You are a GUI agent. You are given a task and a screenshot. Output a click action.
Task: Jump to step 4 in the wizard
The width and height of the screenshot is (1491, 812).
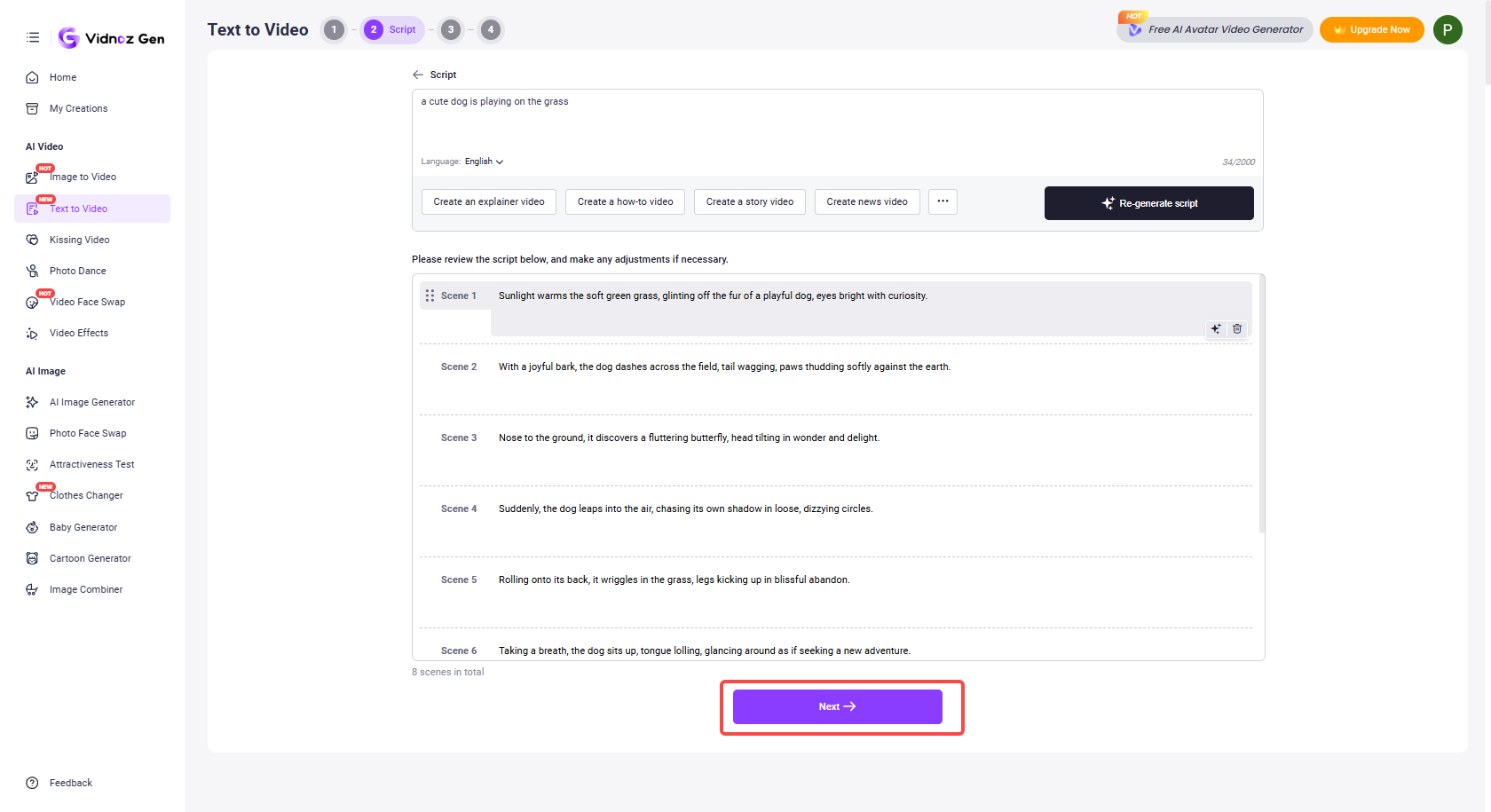click(491, 29)
